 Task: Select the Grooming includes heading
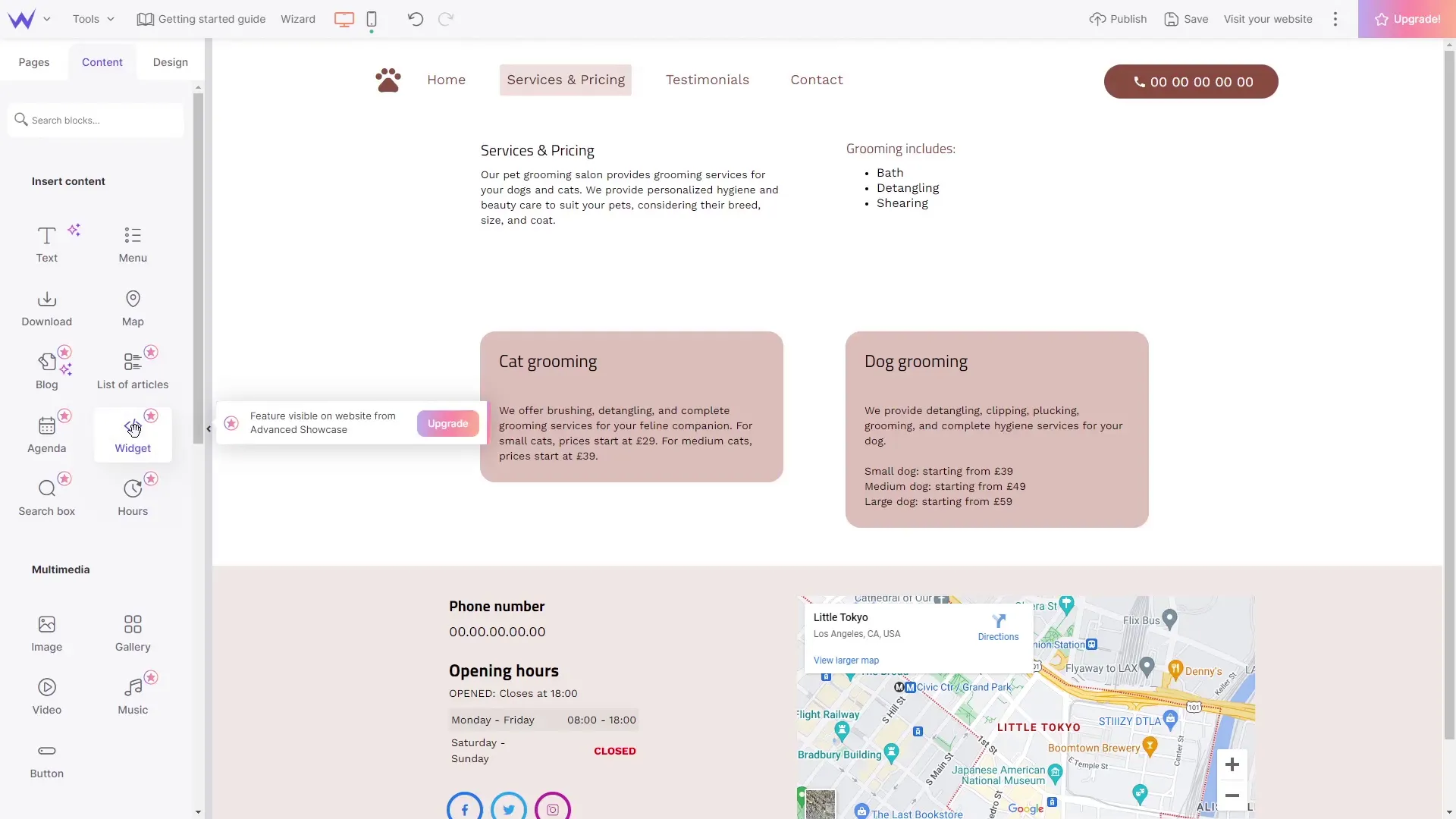900,149
